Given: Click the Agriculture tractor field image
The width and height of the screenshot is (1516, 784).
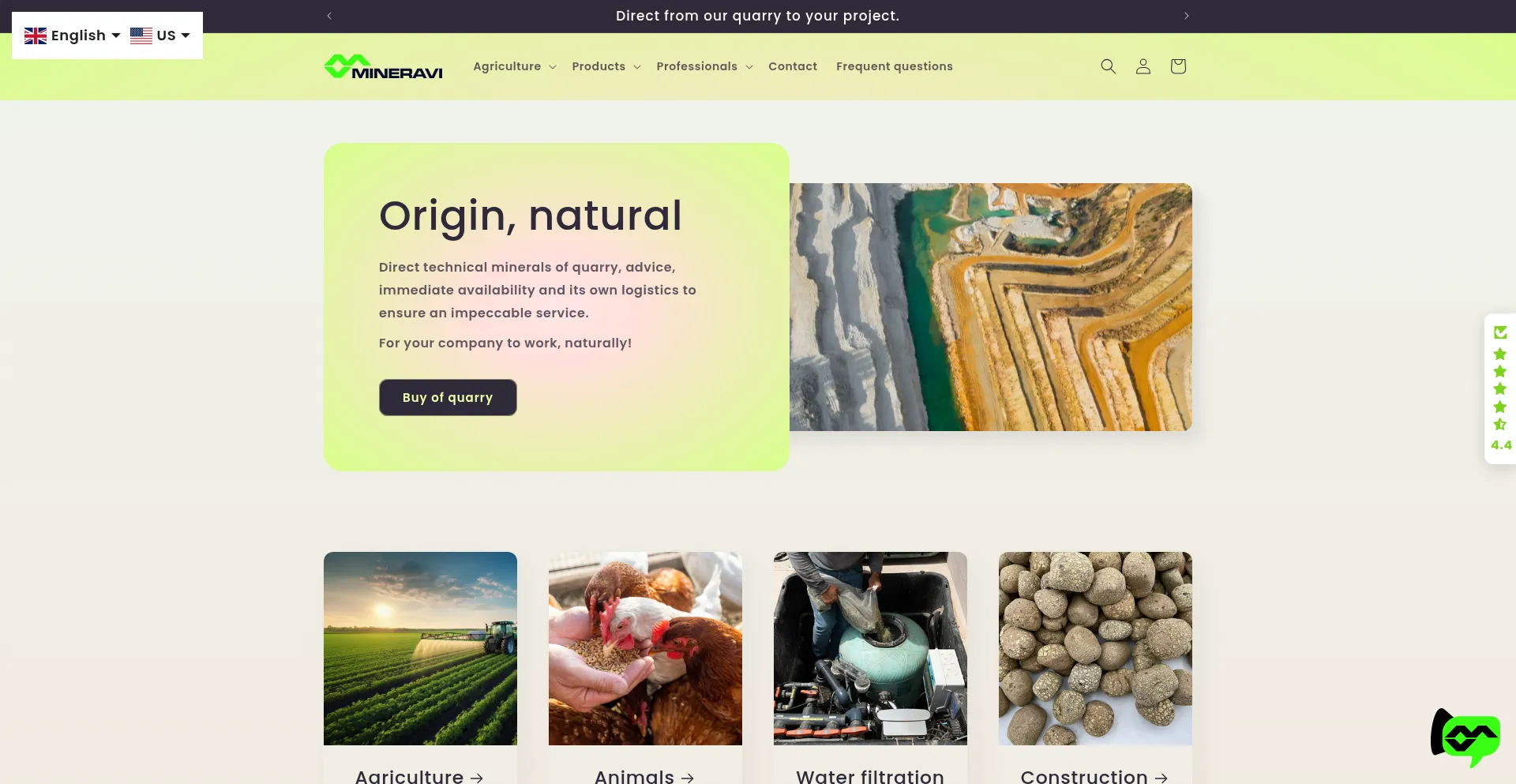Looking at the screenshot, I should tap(420, 648).
